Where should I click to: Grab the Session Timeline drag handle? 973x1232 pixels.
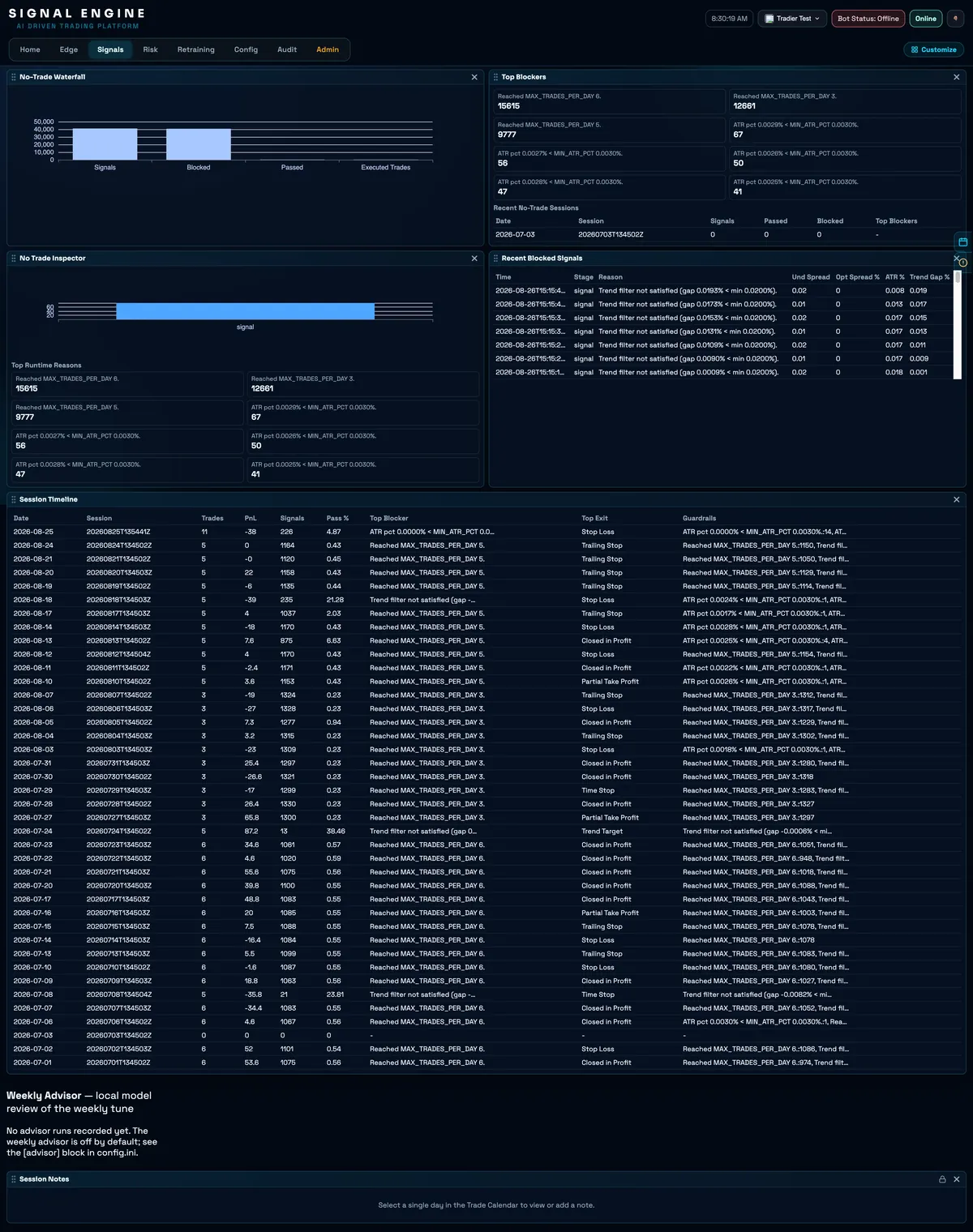tap(14, 499)
